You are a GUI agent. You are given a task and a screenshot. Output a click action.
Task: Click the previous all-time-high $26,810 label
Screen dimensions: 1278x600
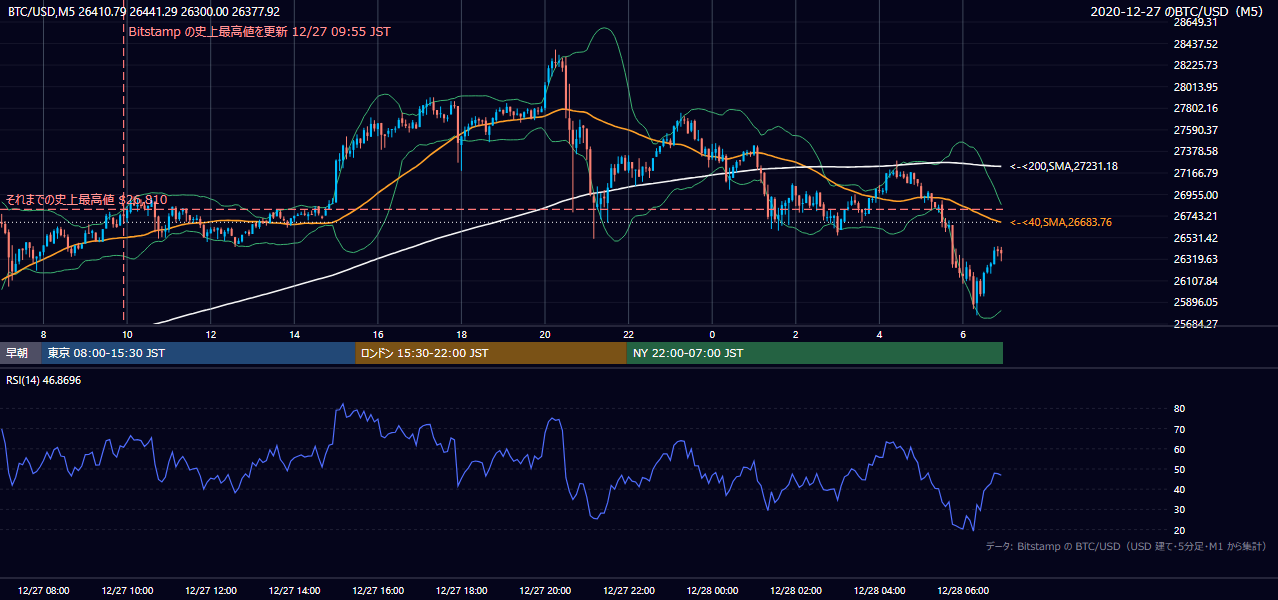coord(86,200)
